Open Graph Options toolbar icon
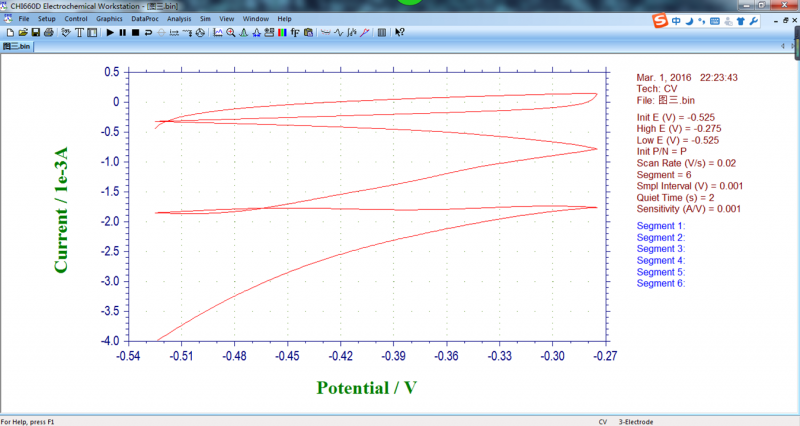800x426 pixels. (x=269, y=32)
